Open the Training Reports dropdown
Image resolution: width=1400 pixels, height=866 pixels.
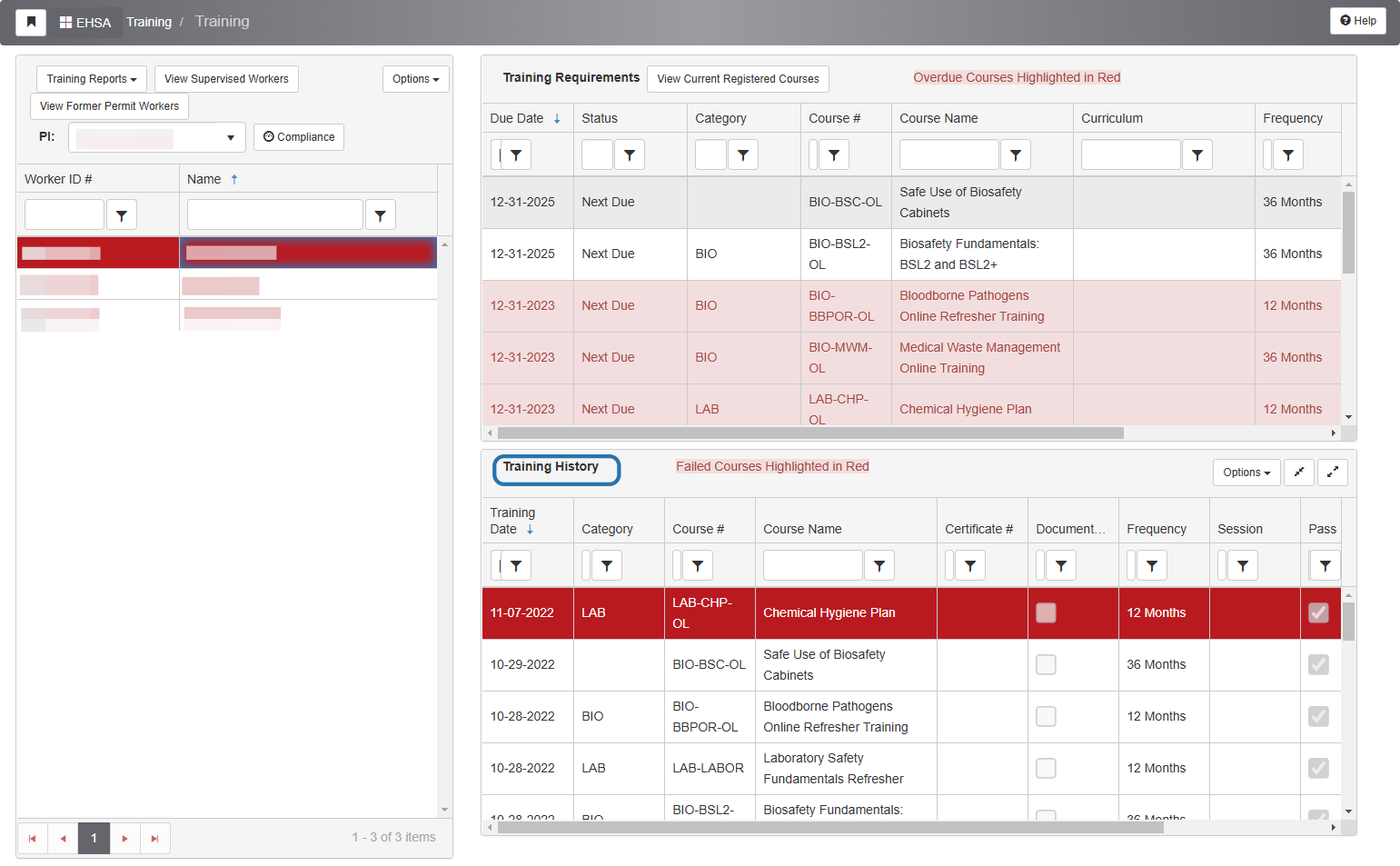click(x=92, y=79)
